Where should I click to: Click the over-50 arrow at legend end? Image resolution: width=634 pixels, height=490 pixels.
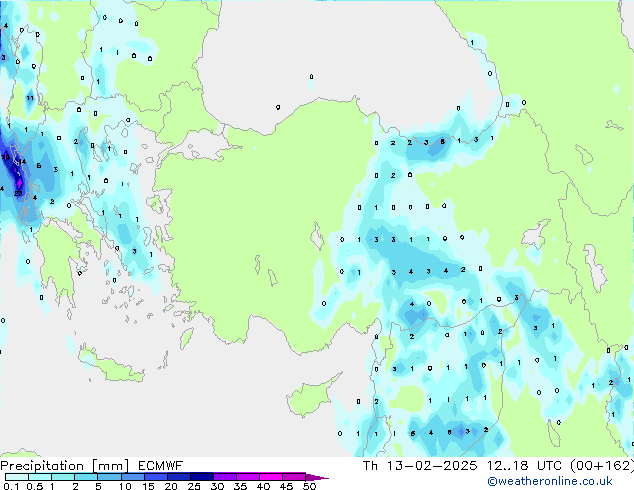[317, 478]
